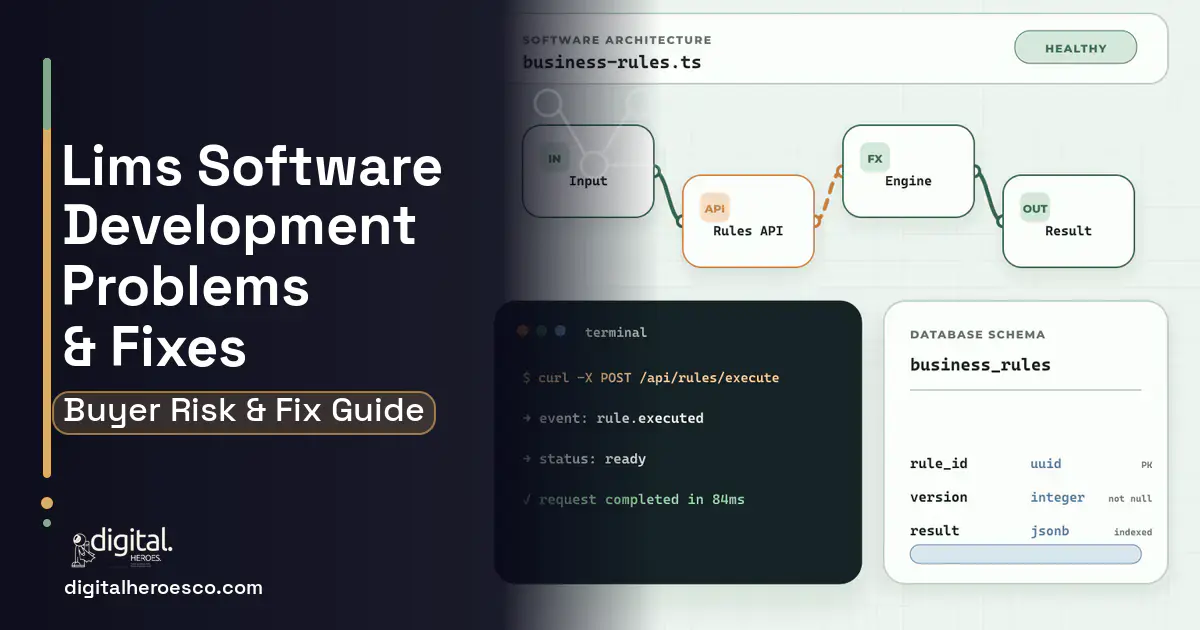The image size is (1200, 630).
Task: Click the green terminal window dot
Action: 541,331
